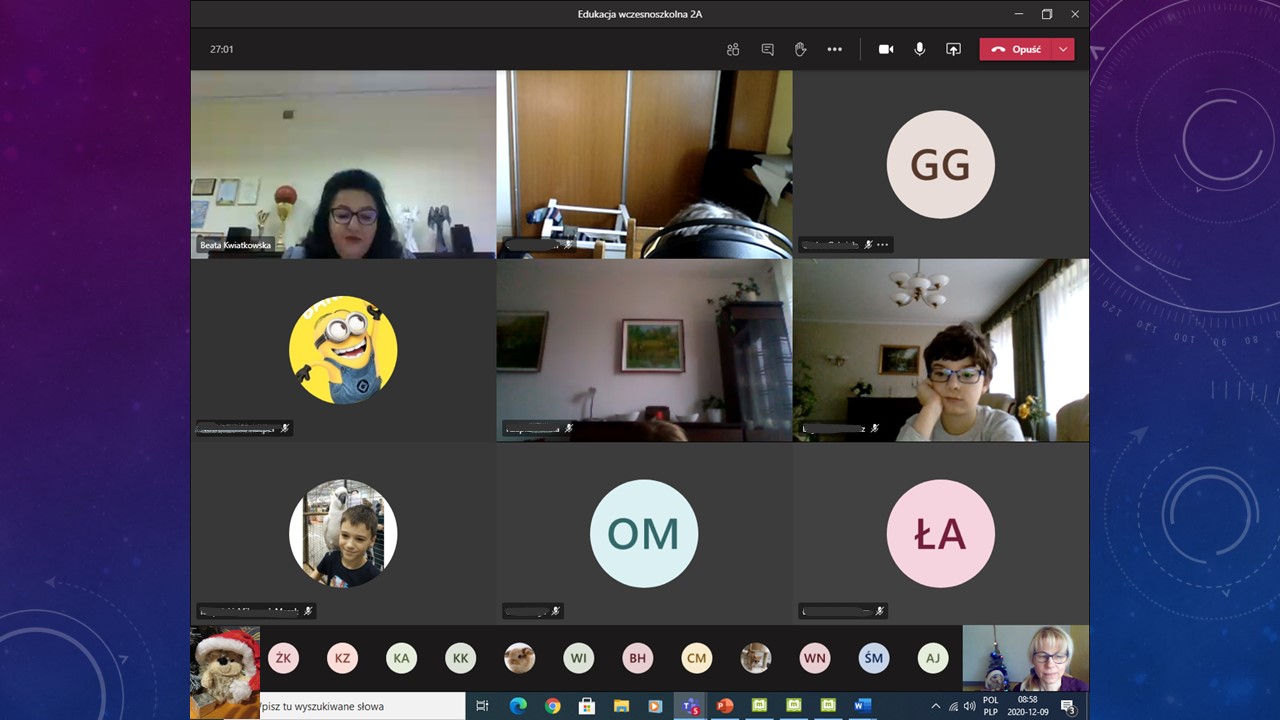Show the participants list
Image resolution: width=1280 pixels, height=720 pixels.
pyautogui.click(x=733, y=49)
